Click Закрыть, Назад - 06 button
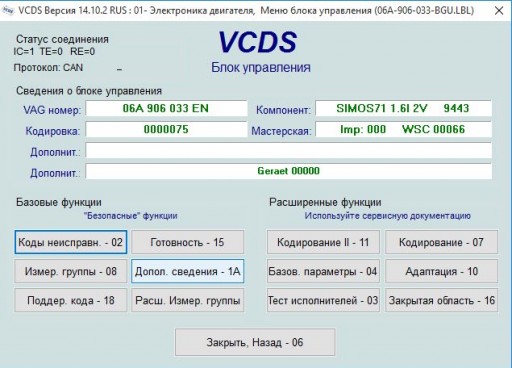 pos(255,342)
